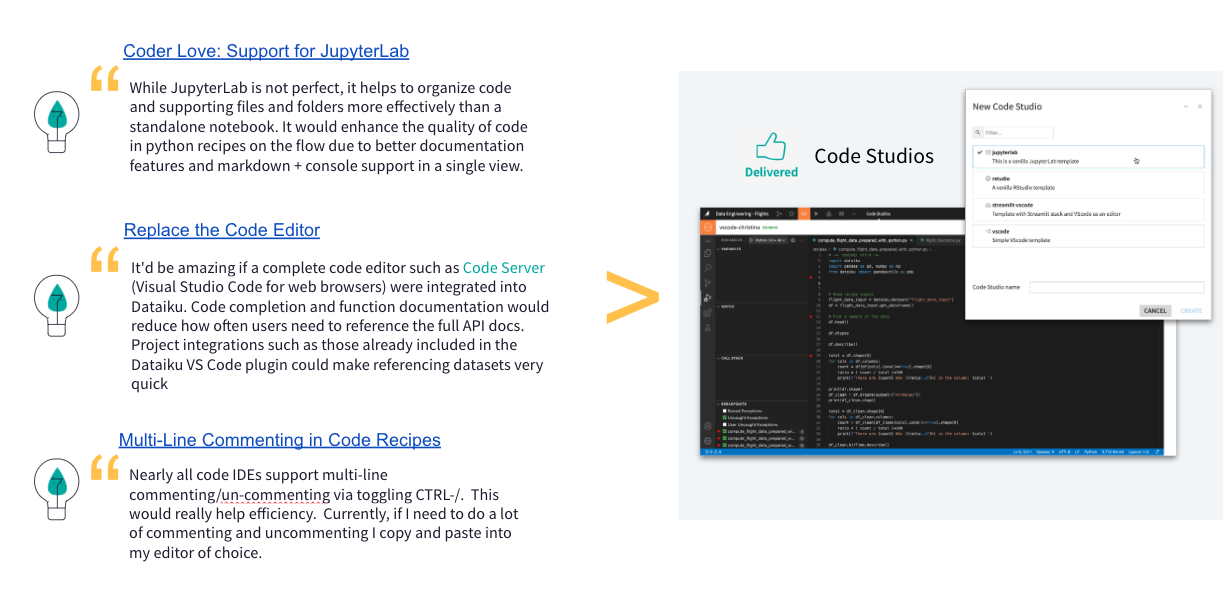
Task: Open the debug launch.json gear icon
Action: pos(793,240)
